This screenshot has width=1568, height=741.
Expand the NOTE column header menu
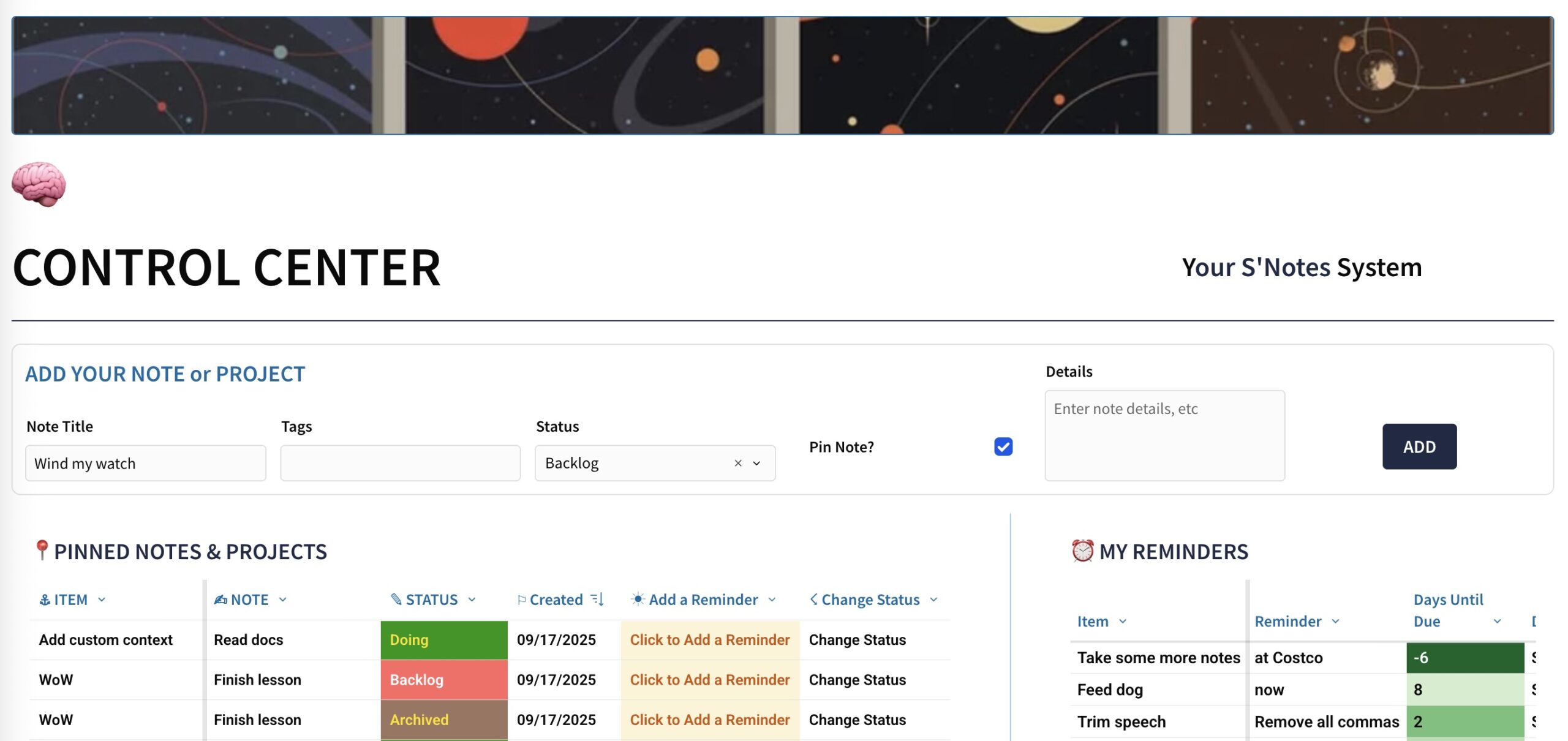[x=283, y=600]
